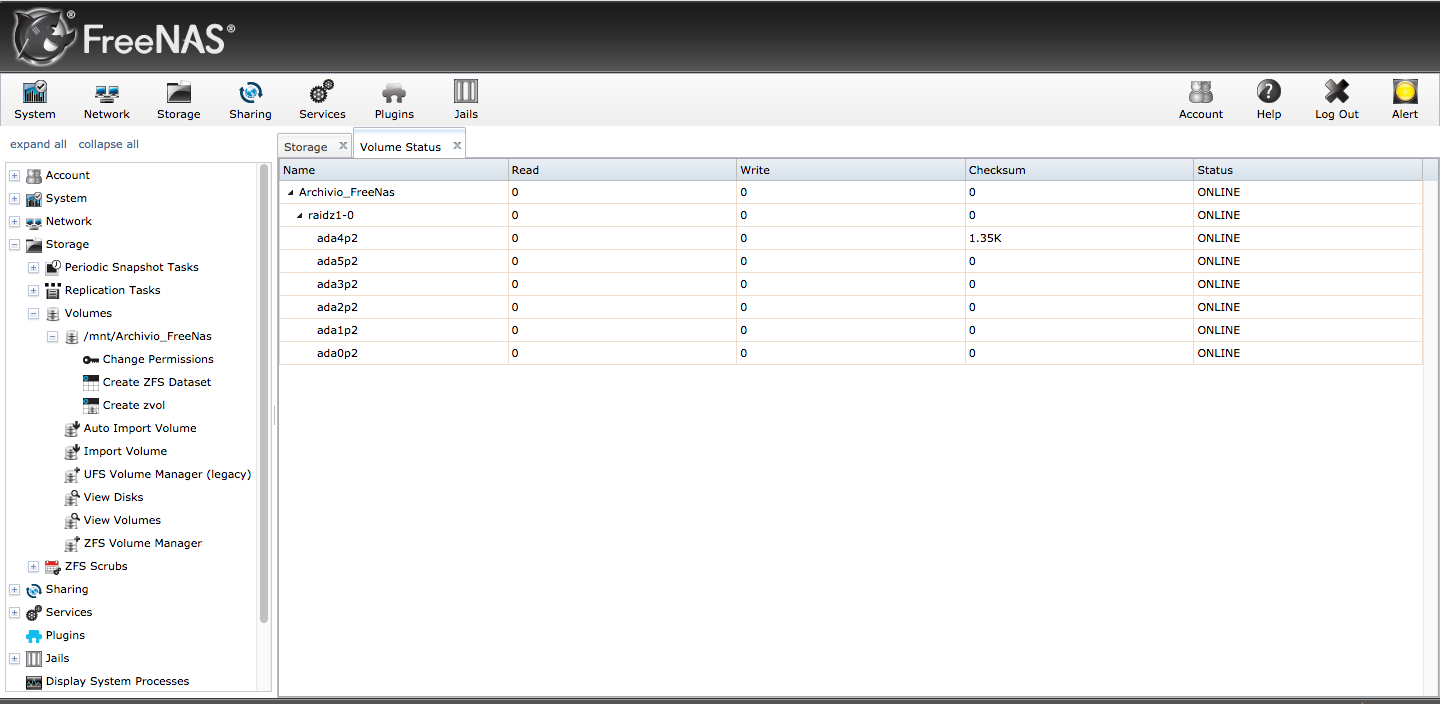Image resolution: width=1440 pixels, height=704 pixels.
Task: Click the UFS Volume Manager icon
Action: pyautogui.click(x=72, y=474)
